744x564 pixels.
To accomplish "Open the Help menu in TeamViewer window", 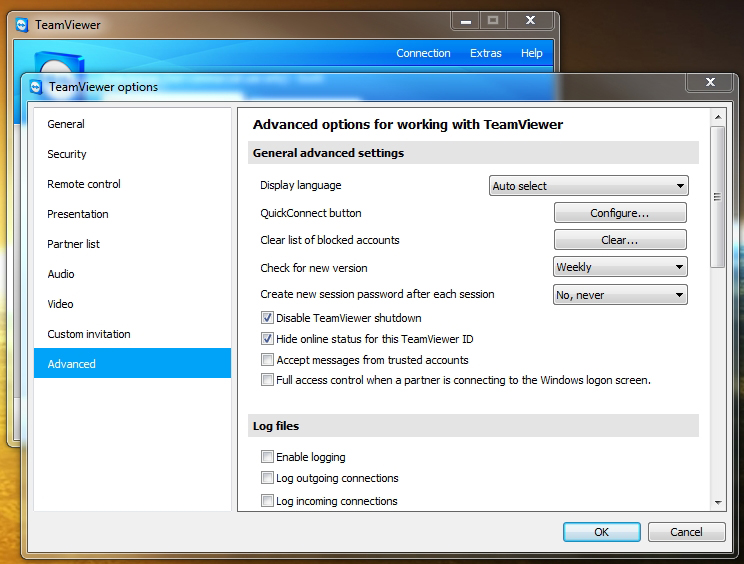I will click(531, 53).
